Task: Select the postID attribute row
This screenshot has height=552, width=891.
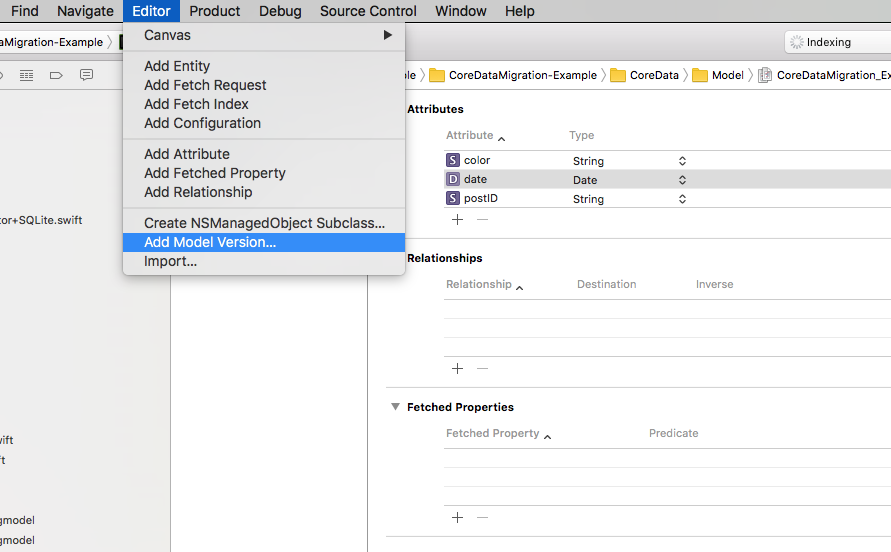Action: click(x=667, y=198)
